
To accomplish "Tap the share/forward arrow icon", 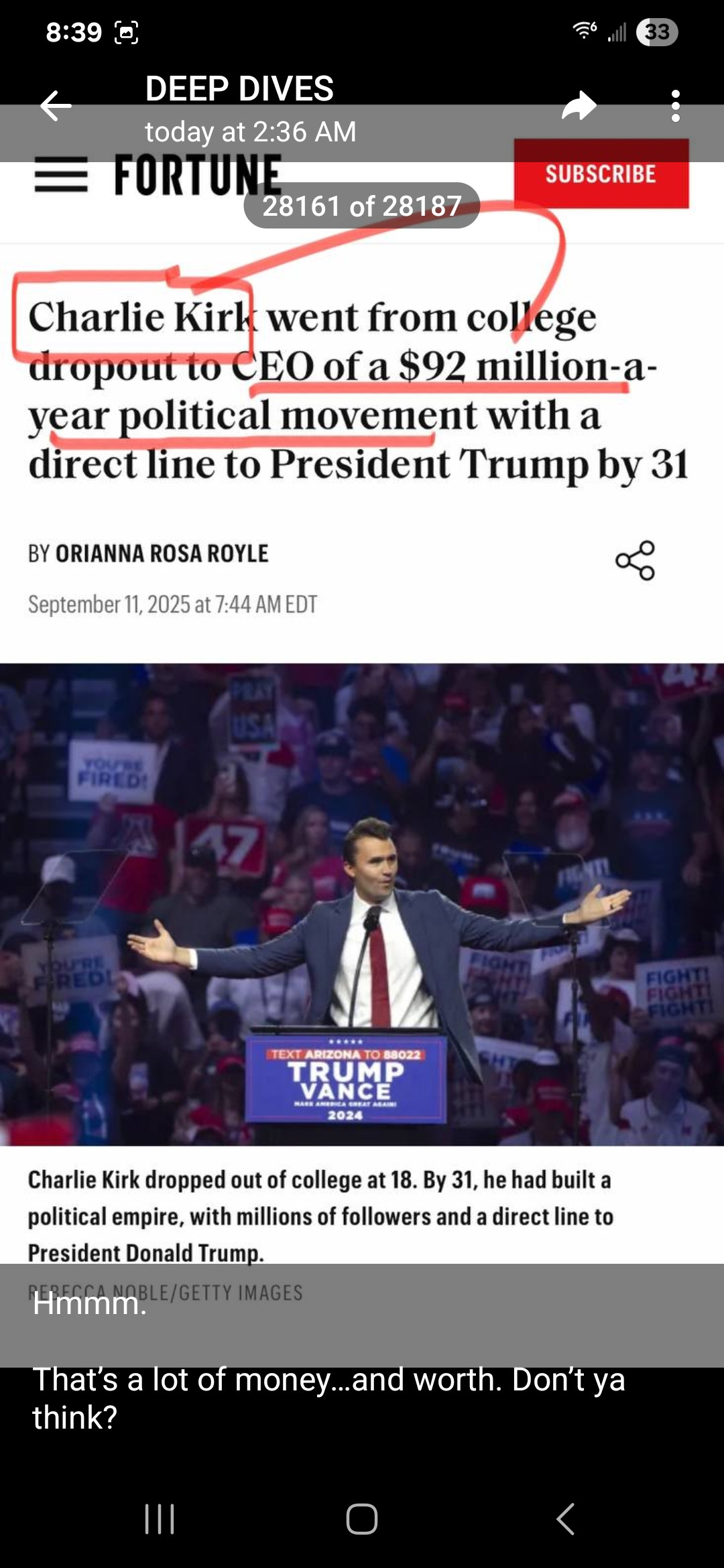I will [579, 106].
